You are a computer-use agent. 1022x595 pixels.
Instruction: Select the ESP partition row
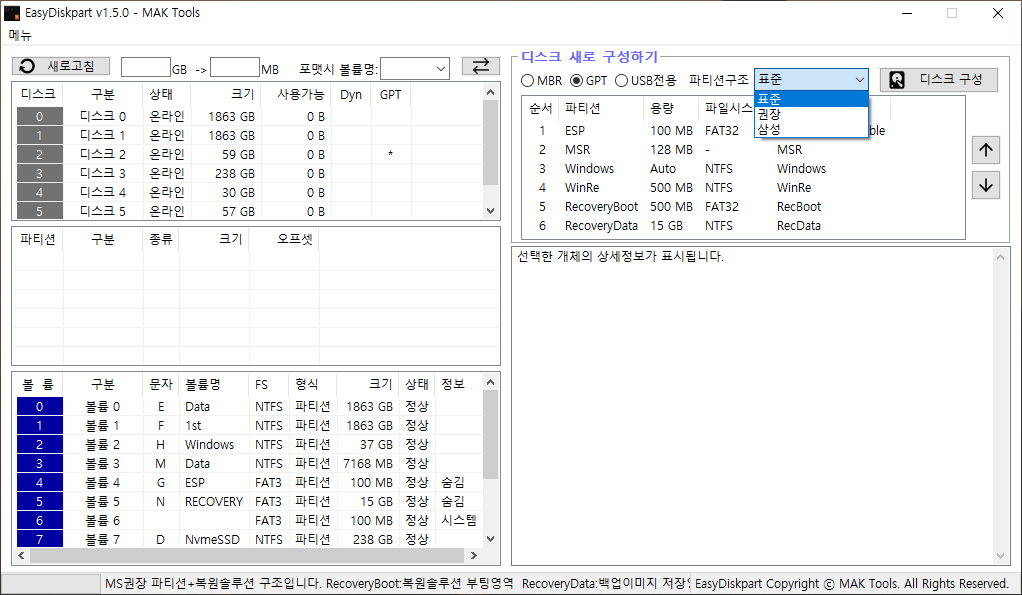743,130
